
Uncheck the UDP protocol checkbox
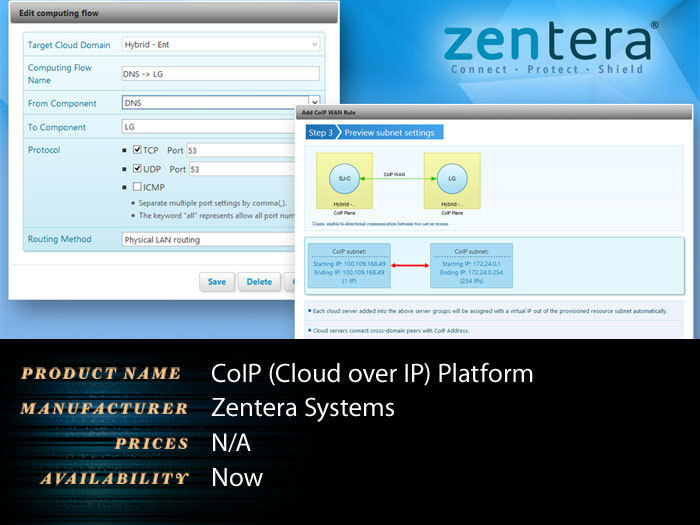click(x=138, y=168)
